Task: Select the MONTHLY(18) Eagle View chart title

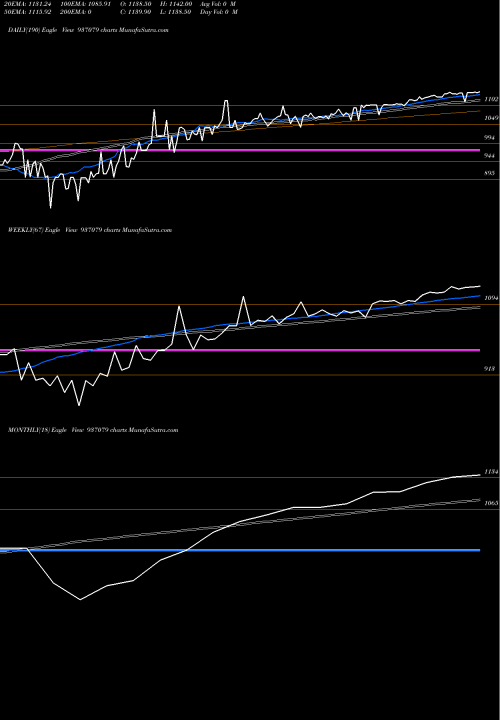Action: (x=93, y=430)
